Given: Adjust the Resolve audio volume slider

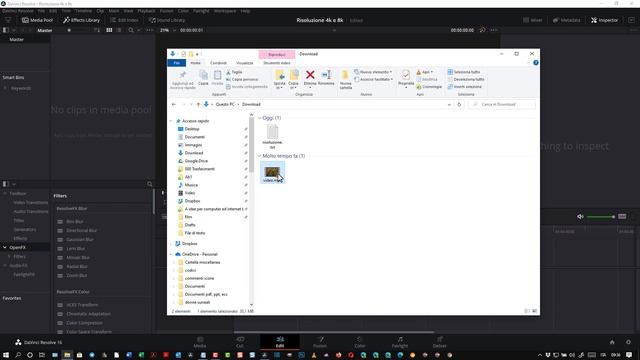Looking at the screenshot, I should tap(600, 217).
